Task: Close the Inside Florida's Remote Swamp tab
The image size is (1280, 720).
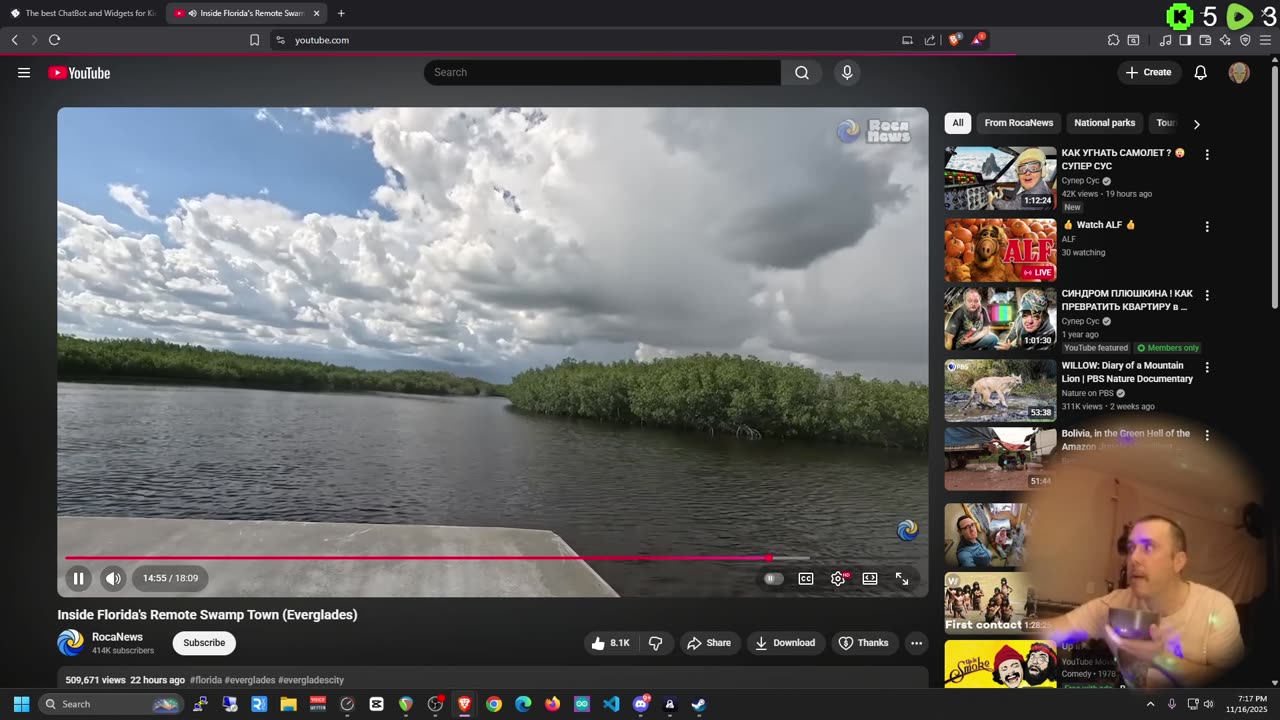Action: point(317,13)
